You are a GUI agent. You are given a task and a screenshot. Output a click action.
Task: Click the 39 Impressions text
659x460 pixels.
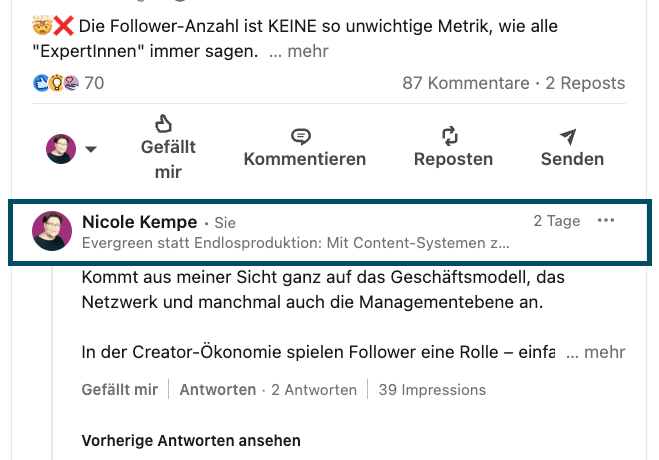[x=431, y=390]
